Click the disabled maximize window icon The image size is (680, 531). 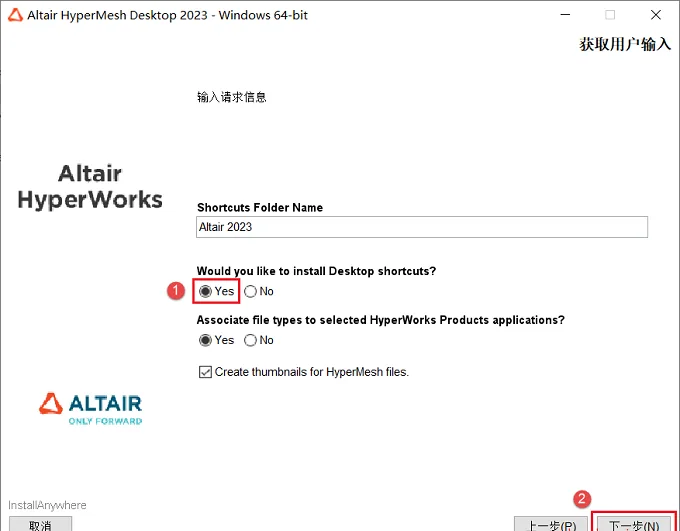610,15
